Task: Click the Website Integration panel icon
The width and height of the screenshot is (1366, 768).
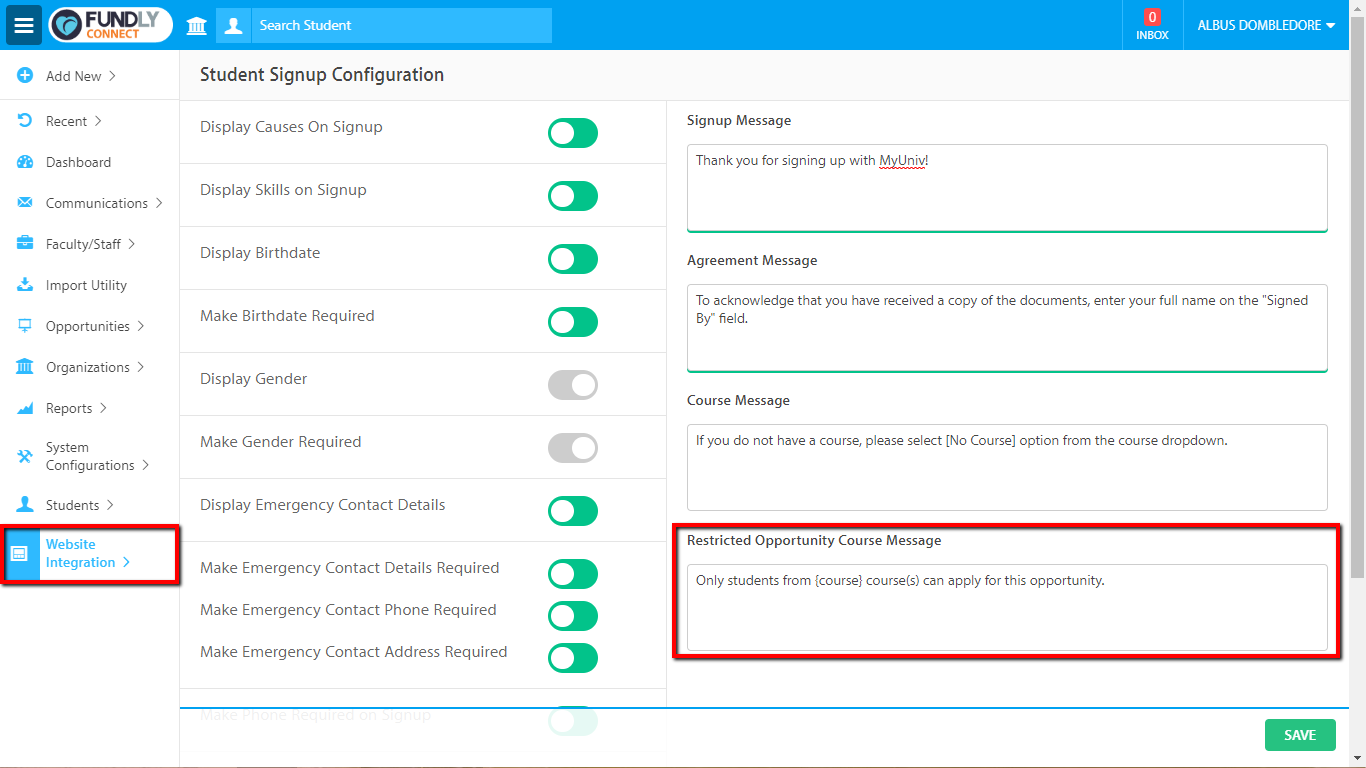Action: pyautogui.click(x=18, y=553)
